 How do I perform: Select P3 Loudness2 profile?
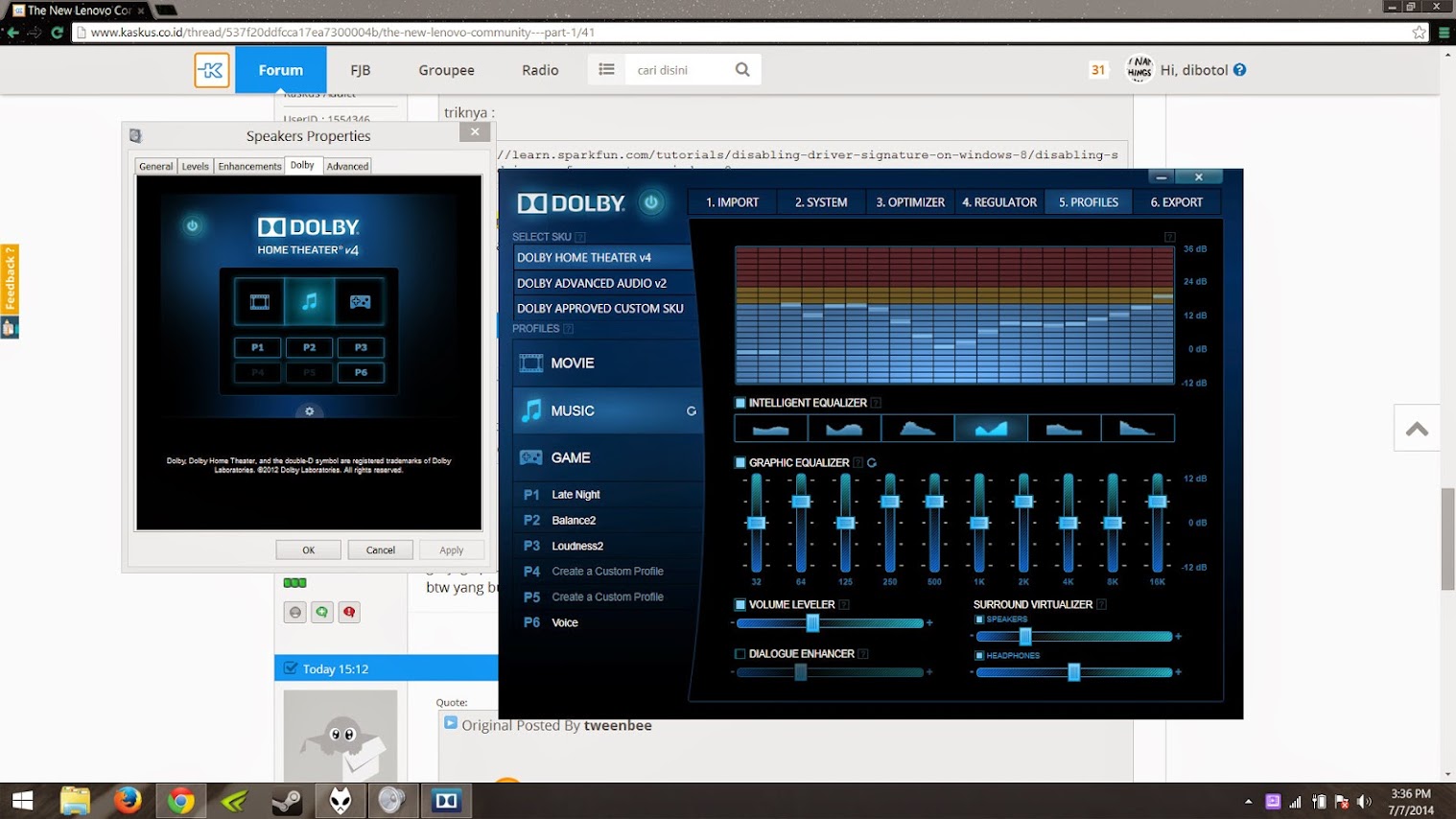click(x=608, y=546)
